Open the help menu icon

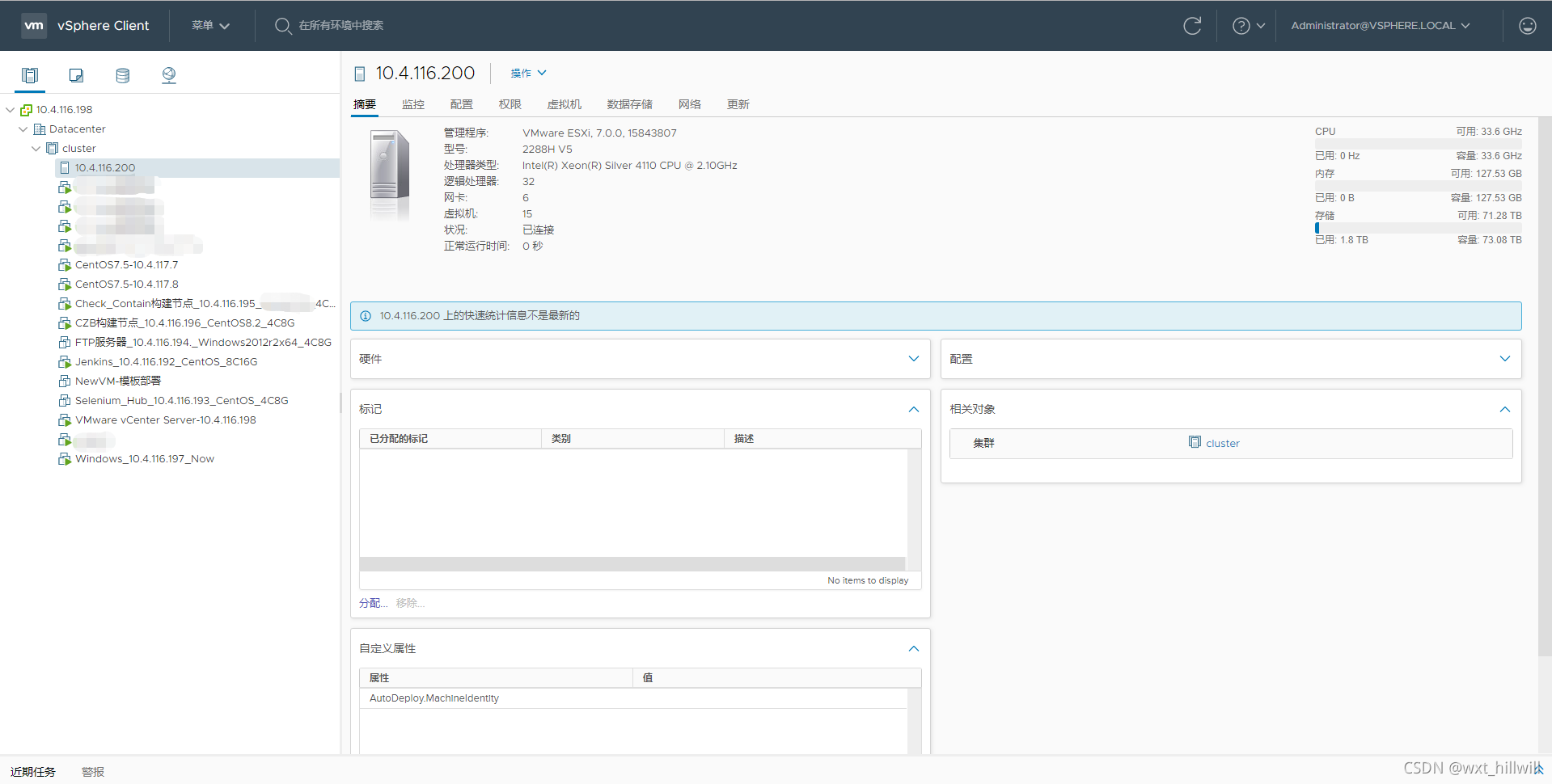point(1241,26)
